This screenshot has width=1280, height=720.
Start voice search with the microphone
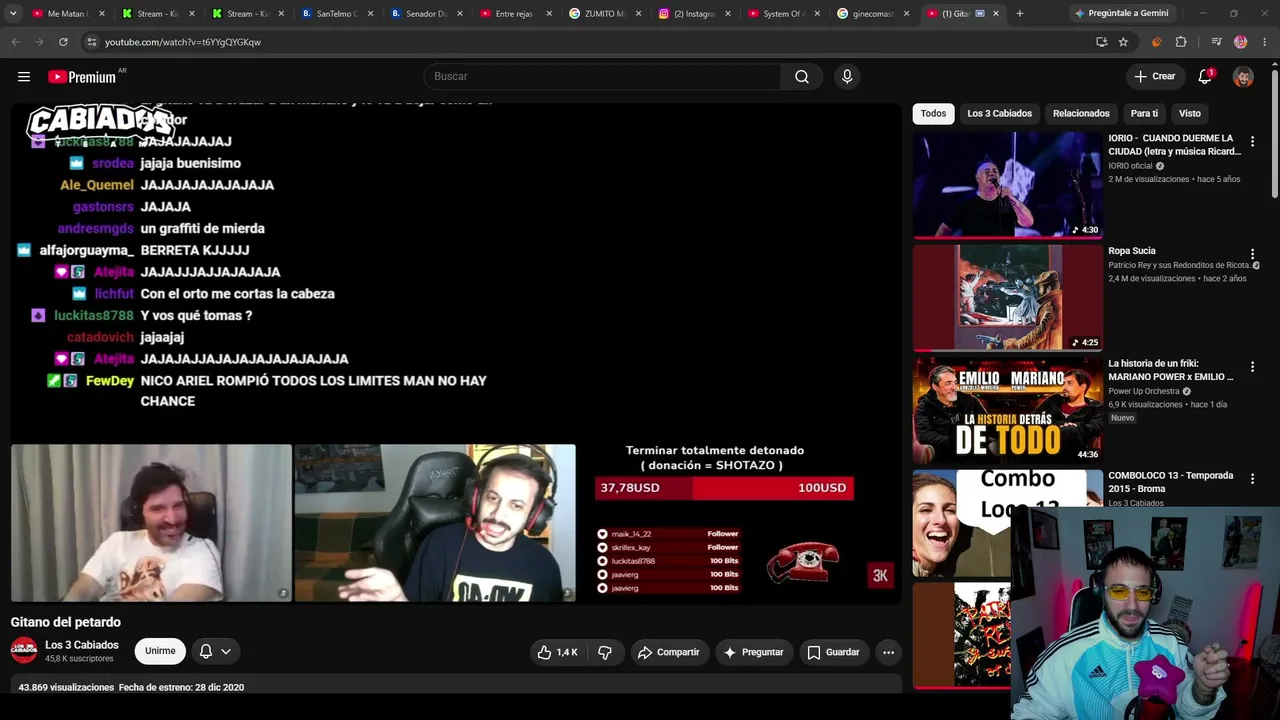pyautogui.click(x=847, y=77)
